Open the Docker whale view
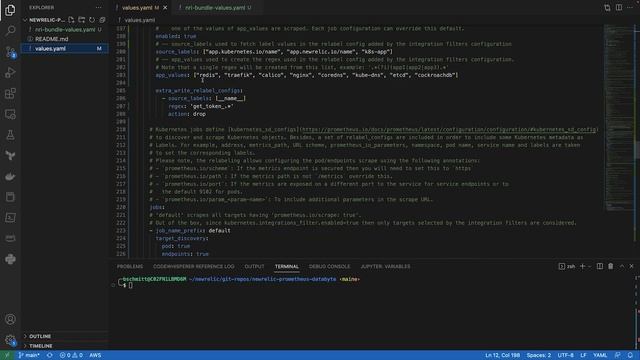Image resolution: width=640 pixels, height=360 pixels. click(x=10, y=176)
